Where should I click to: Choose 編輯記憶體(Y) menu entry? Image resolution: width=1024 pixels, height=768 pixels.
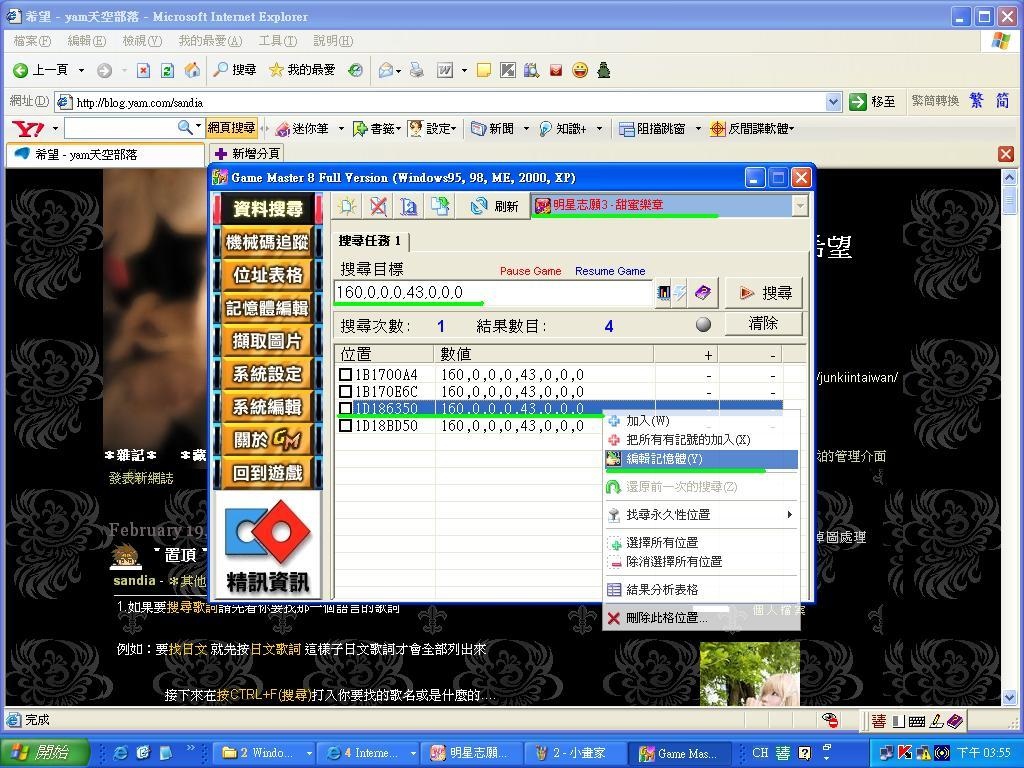coord(701,459)
